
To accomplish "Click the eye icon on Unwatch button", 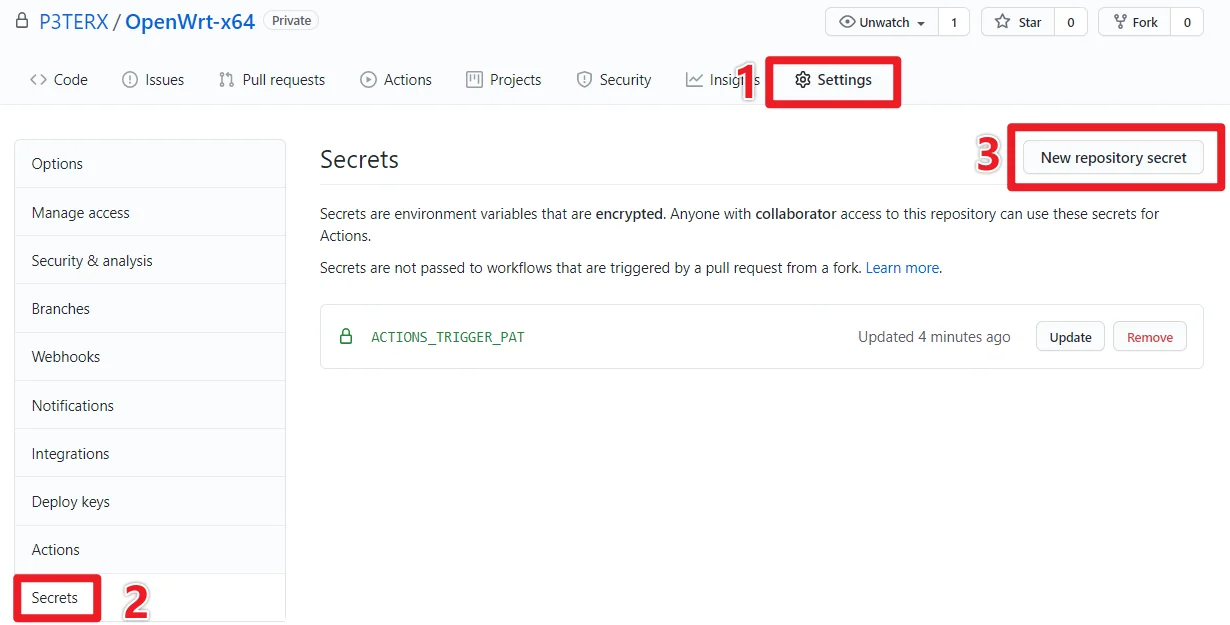I will (x=847, y=22).
